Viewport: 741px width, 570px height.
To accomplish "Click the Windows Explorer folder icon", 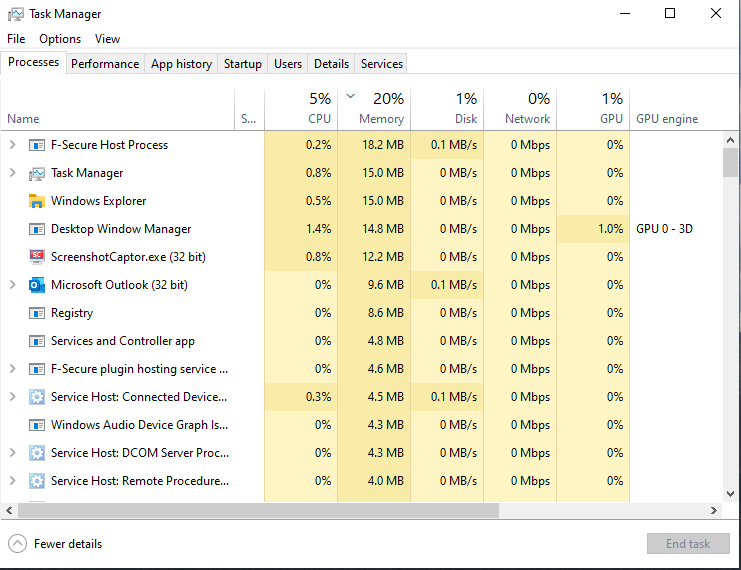I will 37,201.
